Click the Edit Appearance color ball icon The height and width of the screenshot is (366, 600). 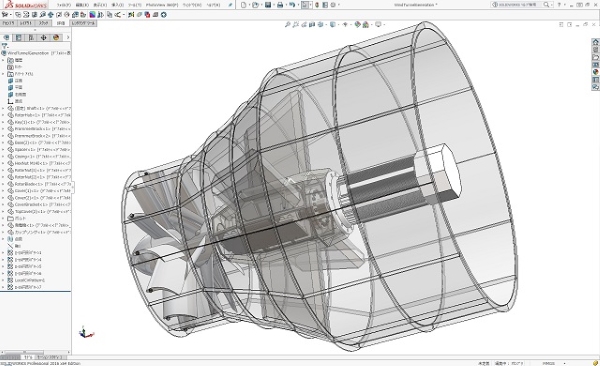357,25
